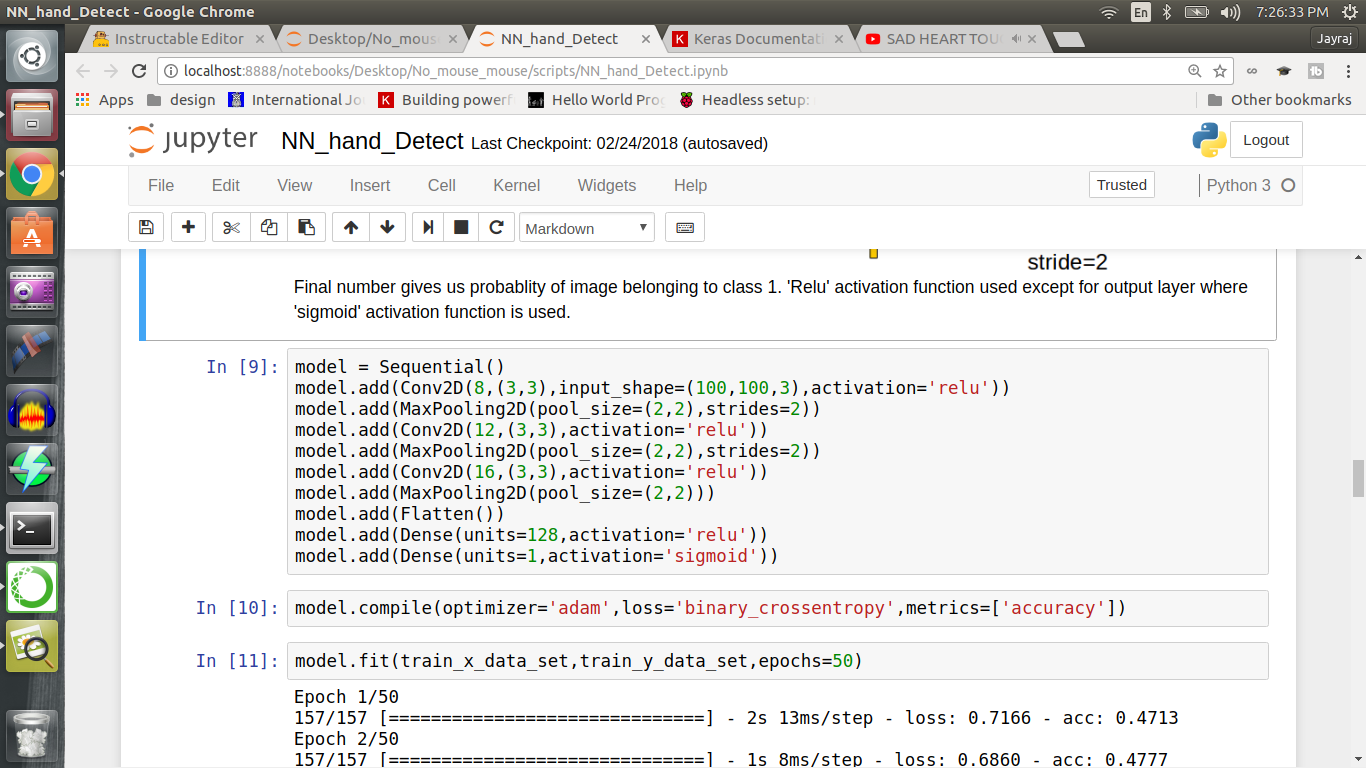Open the Kernel menu
1366x768 pixels.
517,185
